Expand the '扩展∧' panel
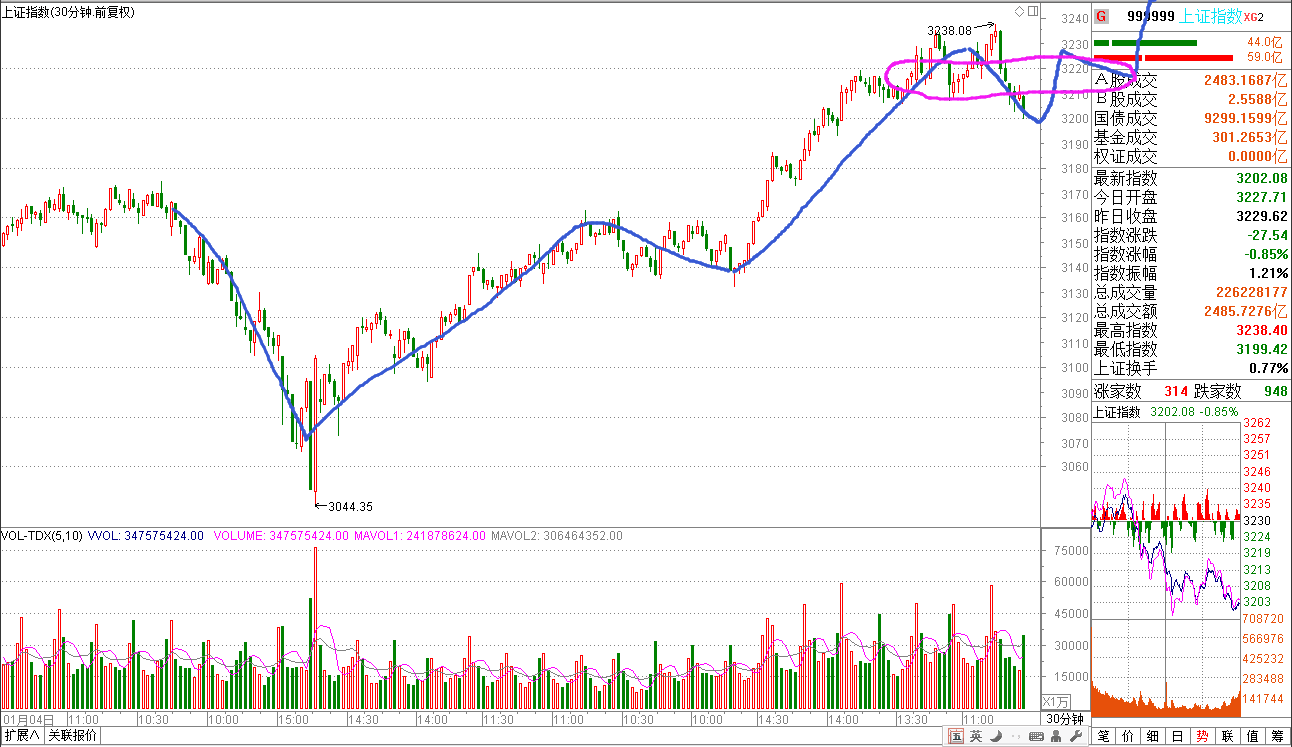This screenshot has width=1292, height=747. tap(22, 736)
